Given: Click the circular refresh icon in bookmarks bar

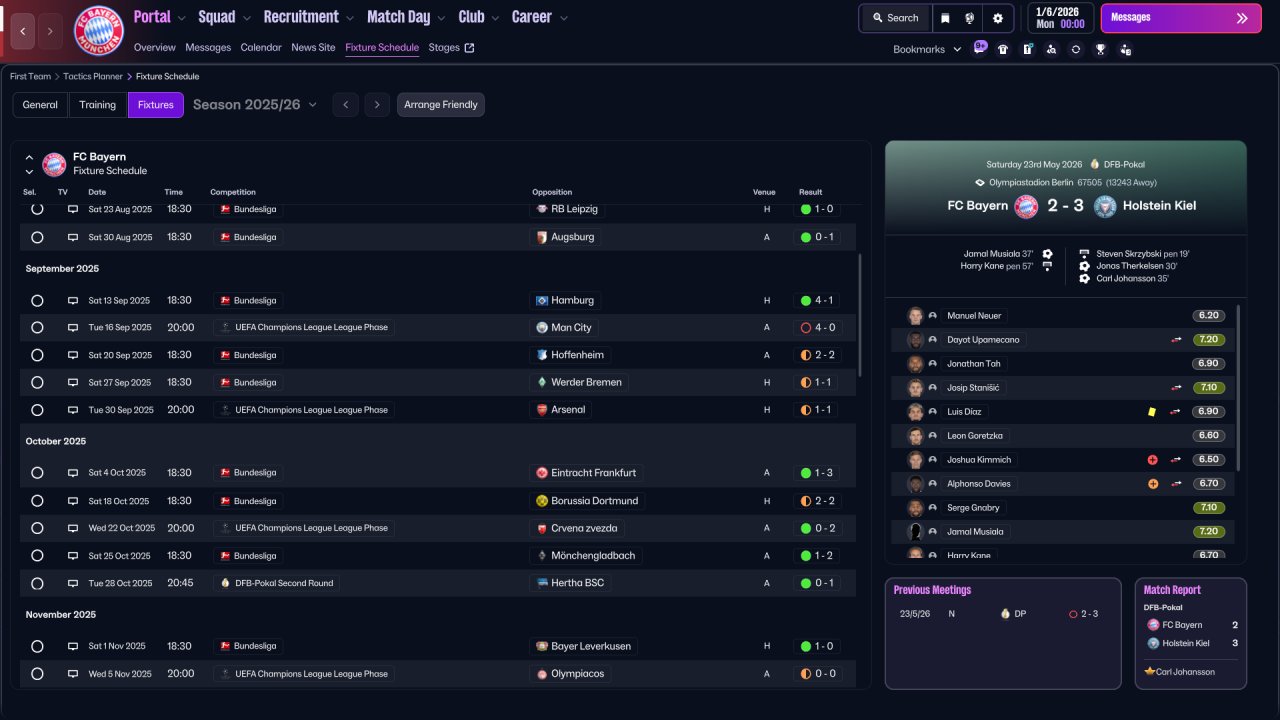Looking at the screenshot, I should click(x=1076, y=49).
